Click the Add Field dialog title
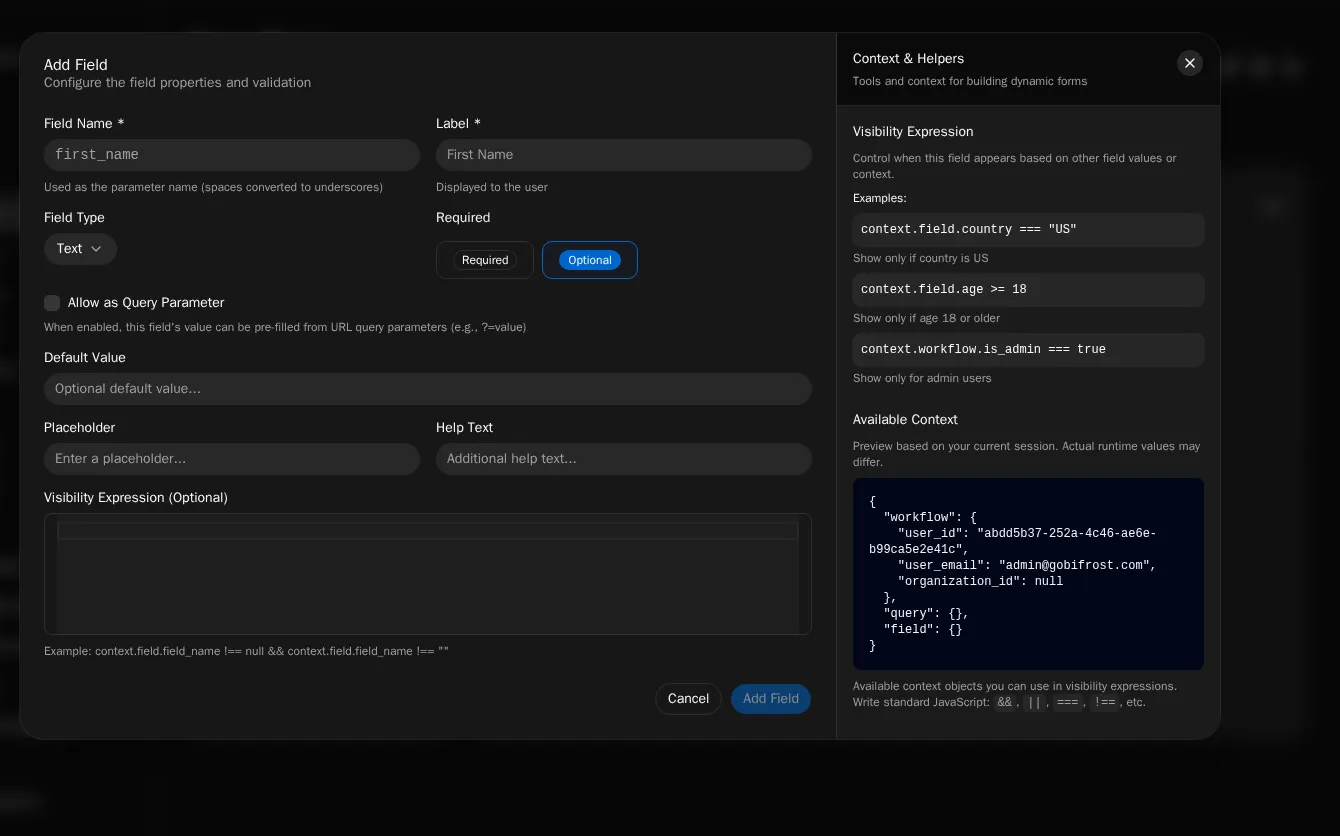Viewport: 1340px width, 836px height. tap(76, 65)
